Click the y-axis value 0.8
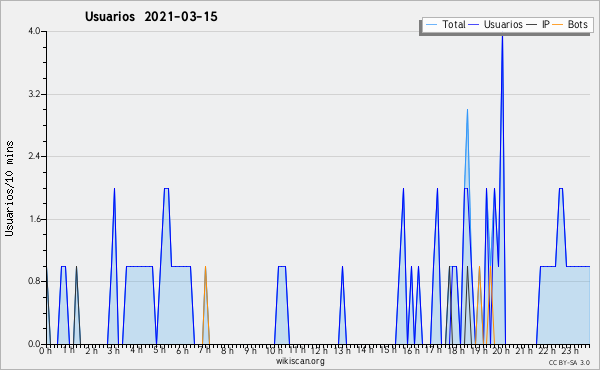The height and width of the screenshot is (370, 600). pyautogui.click(x=34, y=282)
